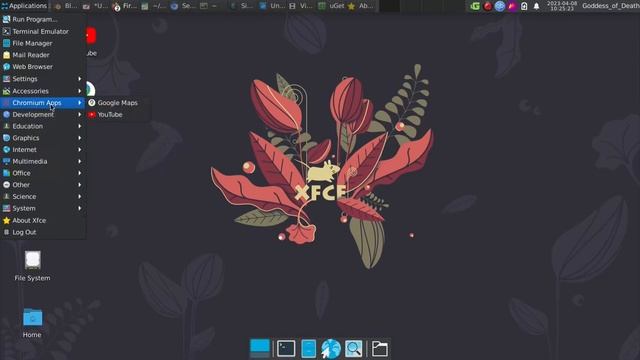640x360 pixels.
Task: Click the purple-pink tray icon
Action: click(512, 6)
